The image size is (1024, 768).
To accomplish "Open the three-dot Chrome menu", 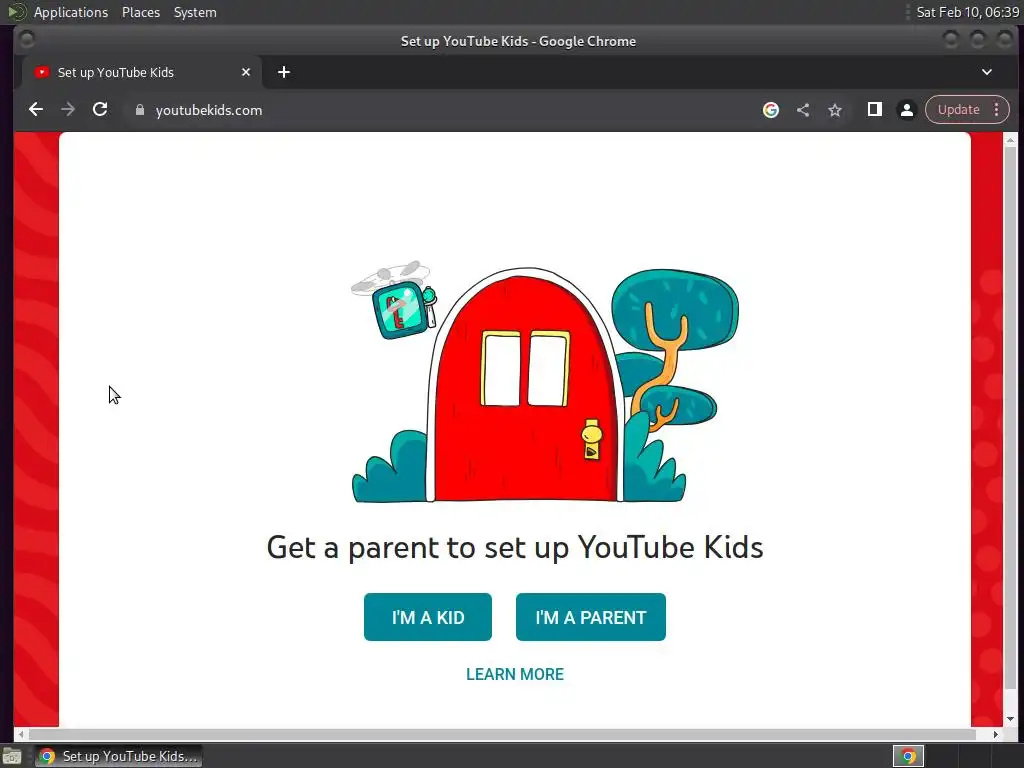I will coord(997,110).
